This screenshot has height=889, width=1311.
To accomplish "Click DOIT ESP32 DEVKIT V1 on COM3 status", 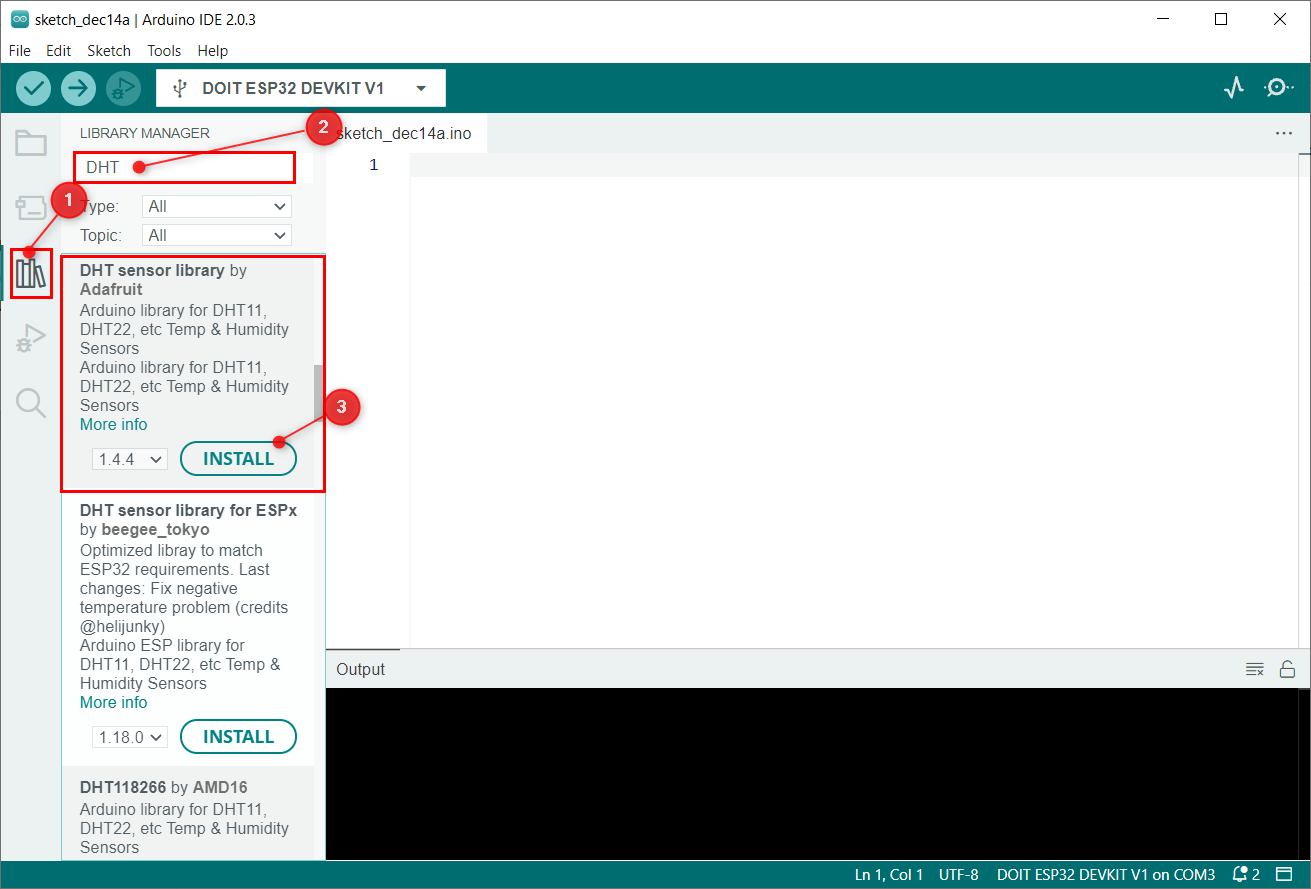I will click(1106, 875).
